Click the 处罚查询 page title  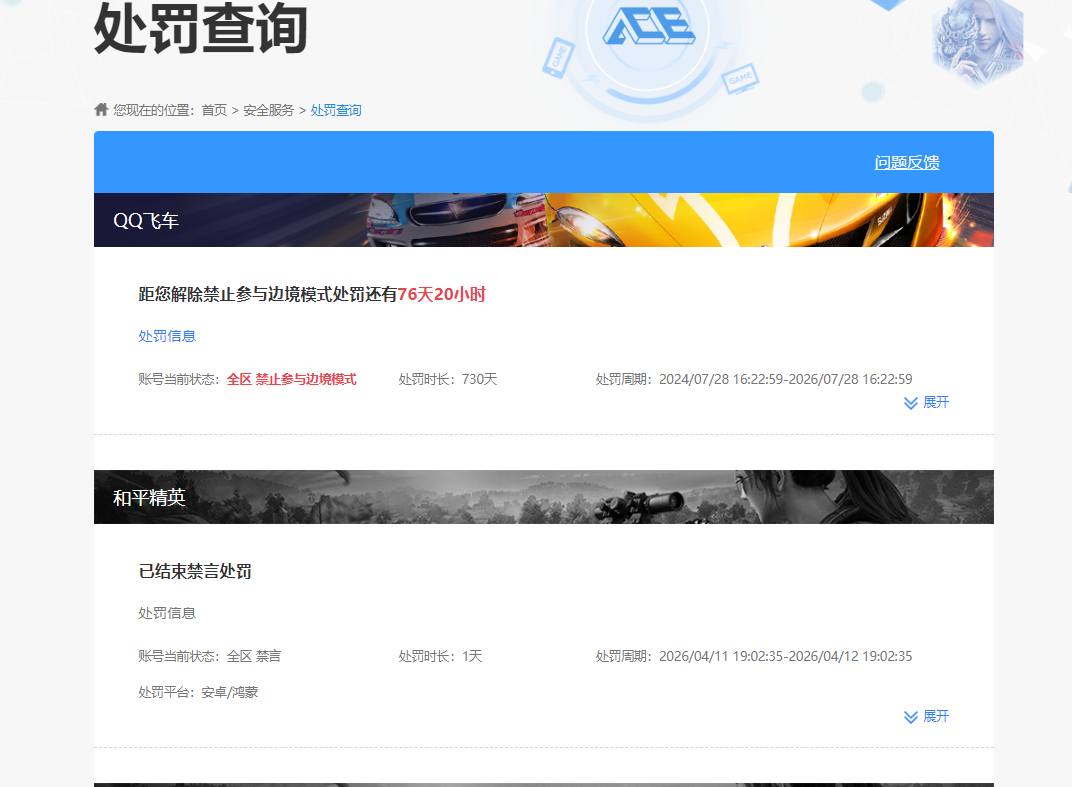[x=200, y=28]
